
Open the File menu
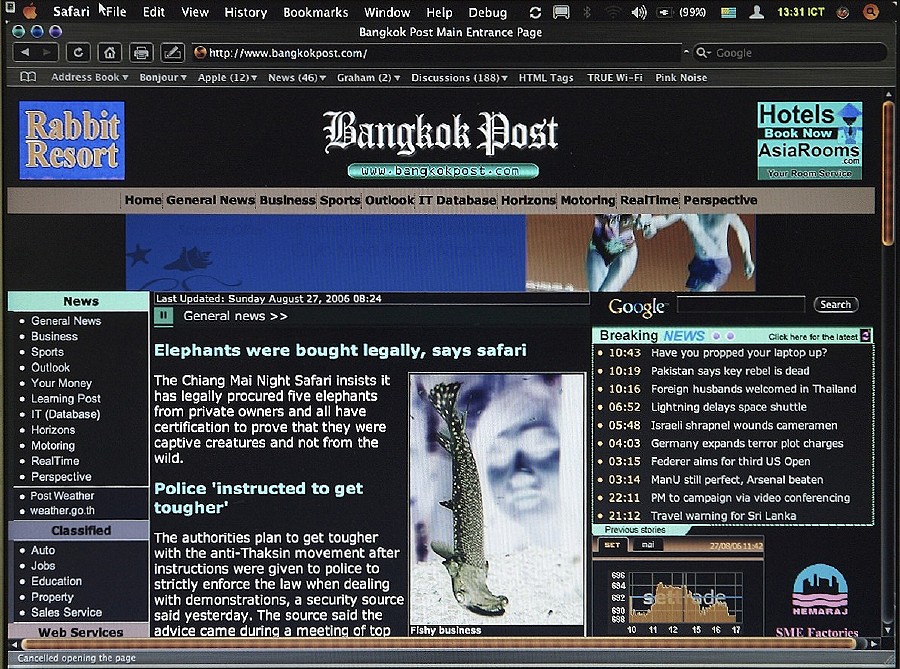pos(116,12)
